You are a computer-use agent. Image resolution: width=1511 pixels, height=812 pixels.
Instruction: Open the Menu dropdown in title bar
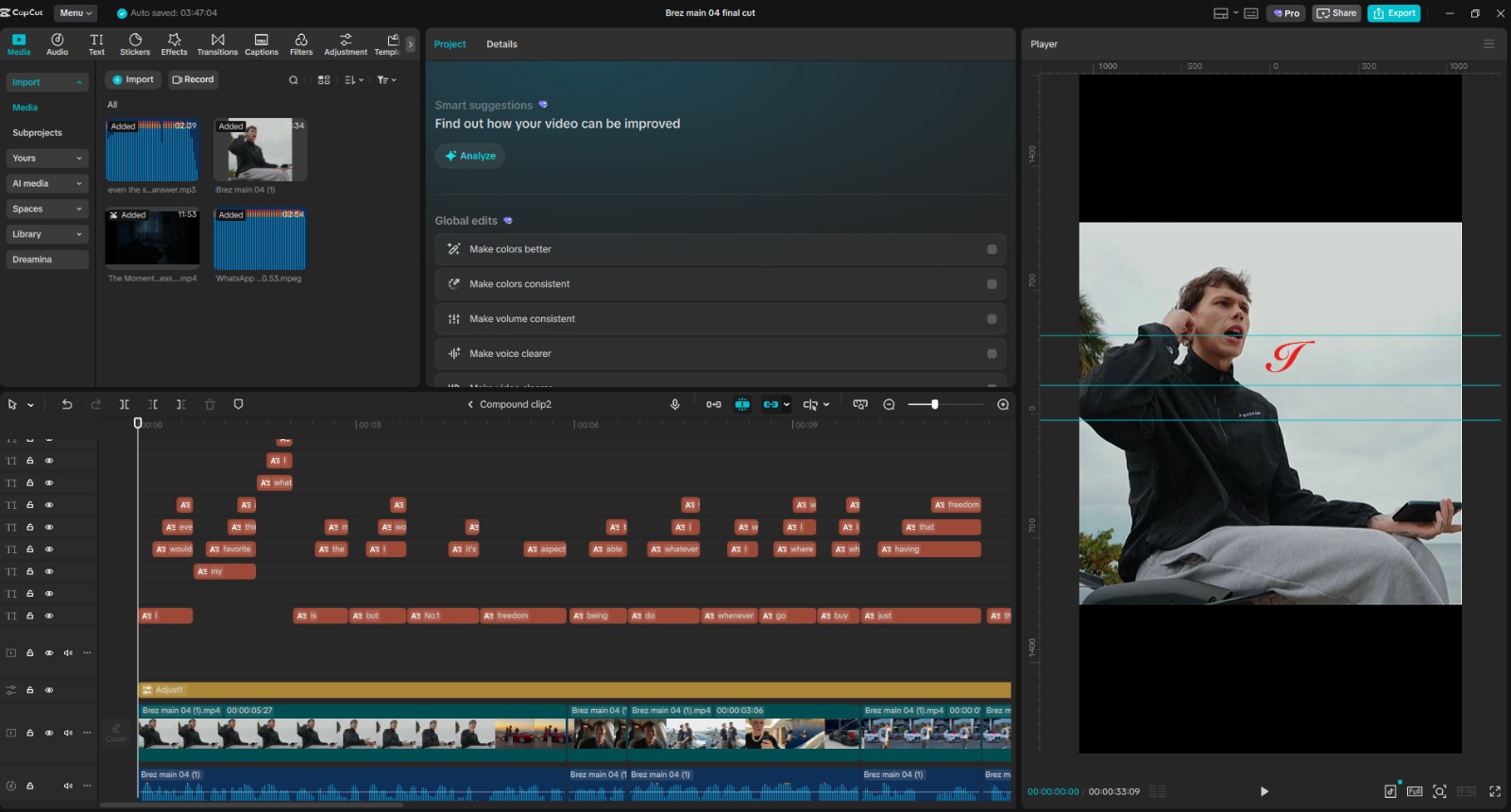point(76,13)
